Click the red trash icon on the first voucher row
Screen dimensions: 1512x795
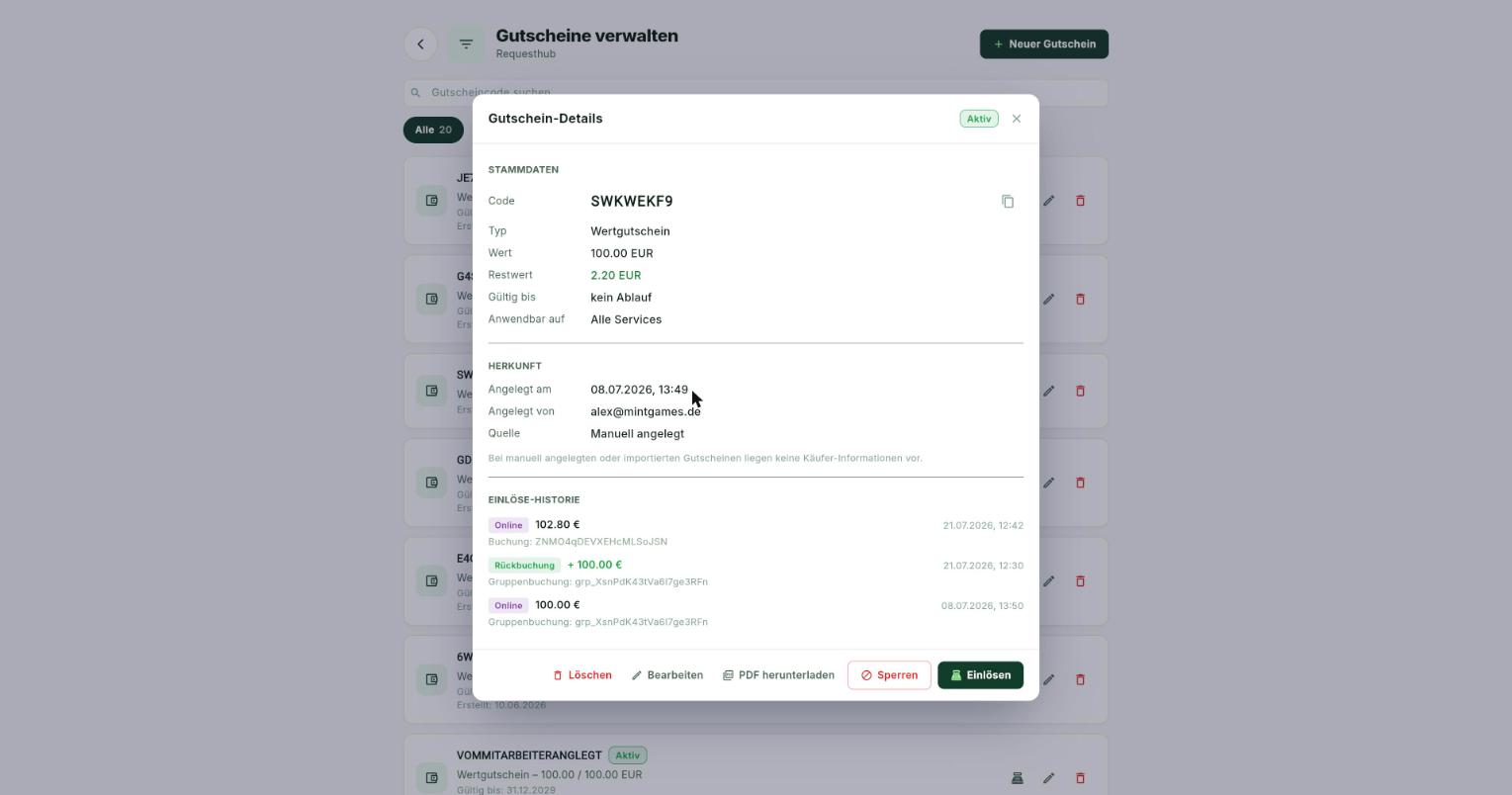pos(1080,201)
